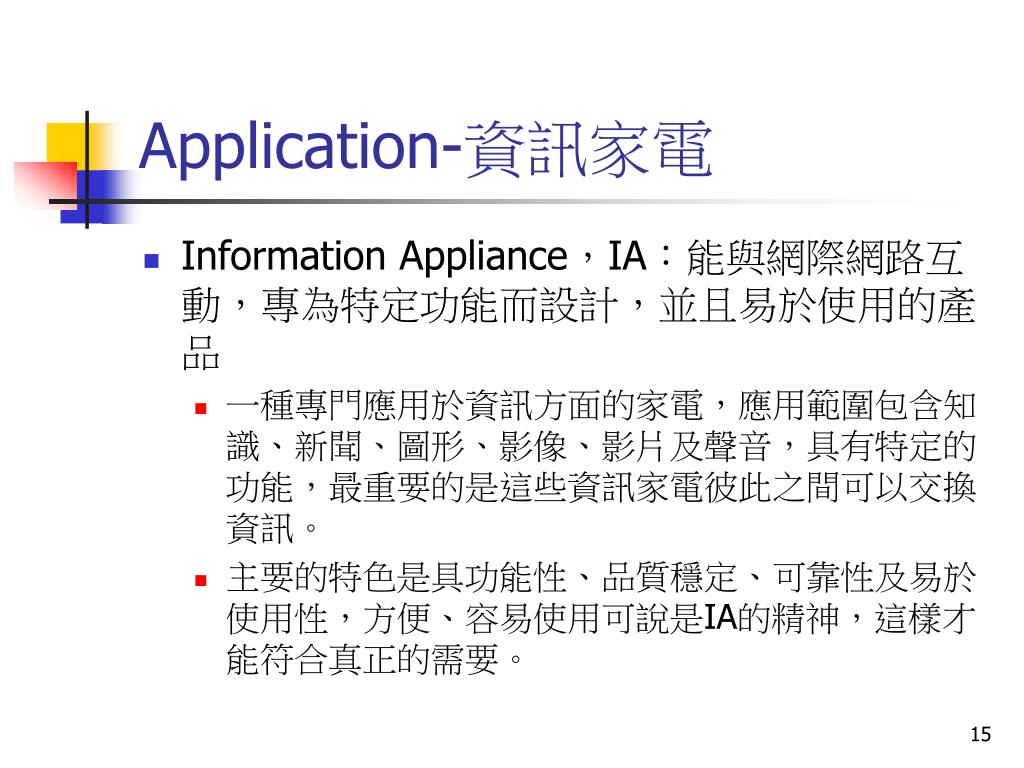
Task: Click the text "能與網際網路互"
Action: (824, 257)
